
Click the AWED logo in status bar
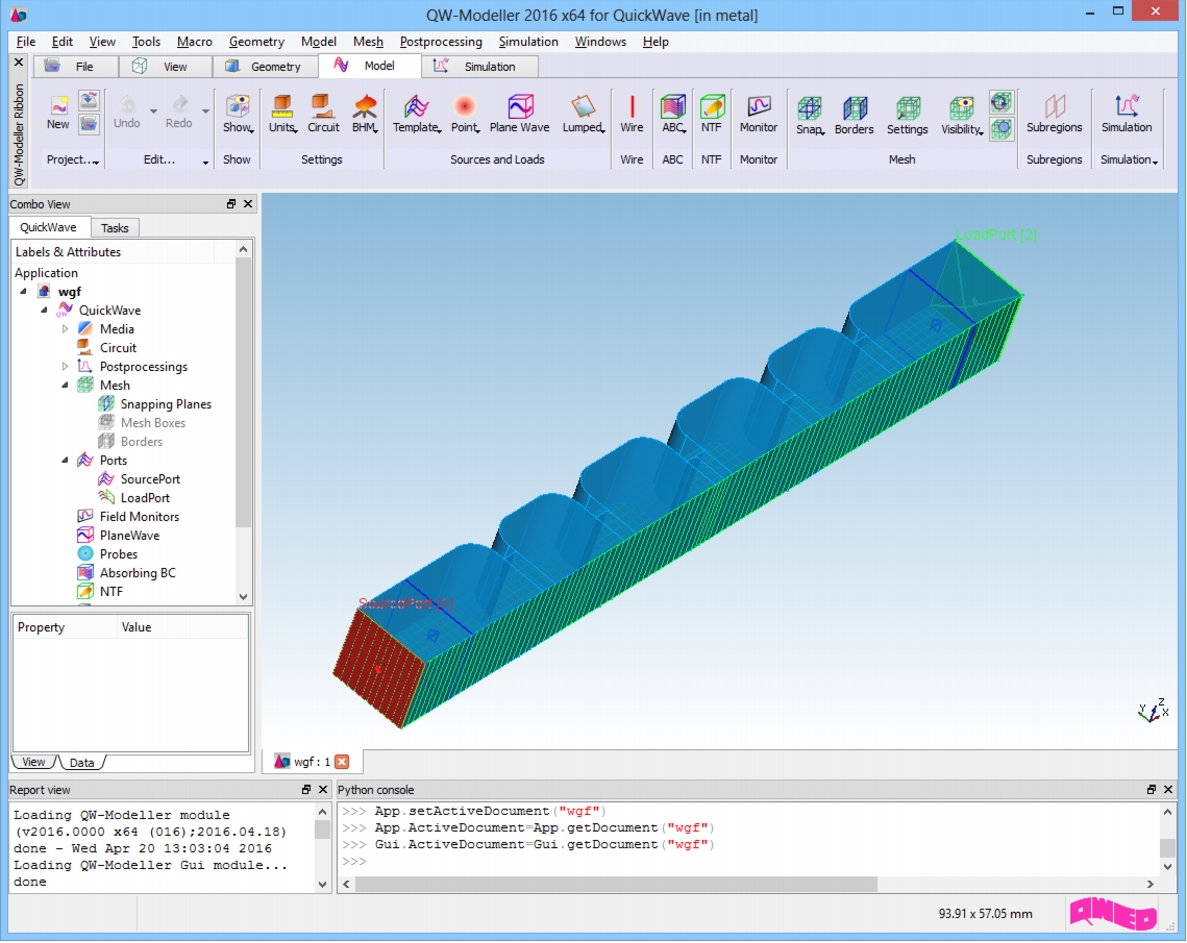1113,913
